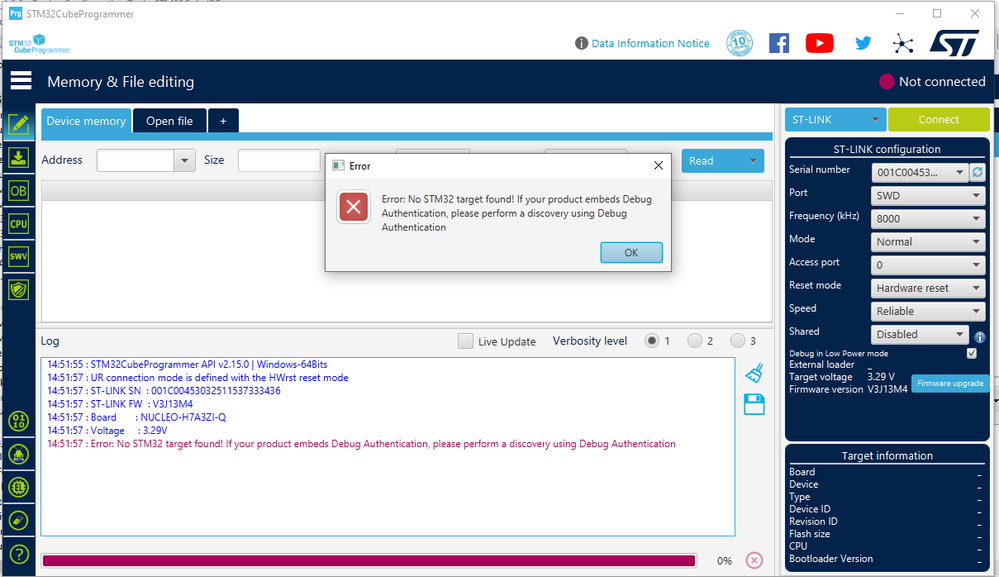Open the Facebook icon
The width and height of the screenshot is (999, 577).
tap(779, 43)
